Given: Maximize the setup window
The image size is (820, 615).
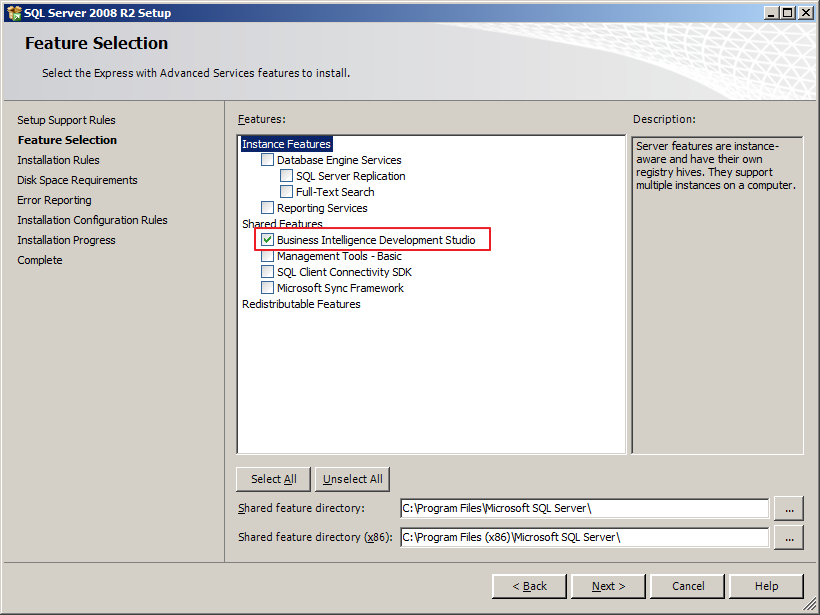Looking at the screenshot, I should 788,13.
